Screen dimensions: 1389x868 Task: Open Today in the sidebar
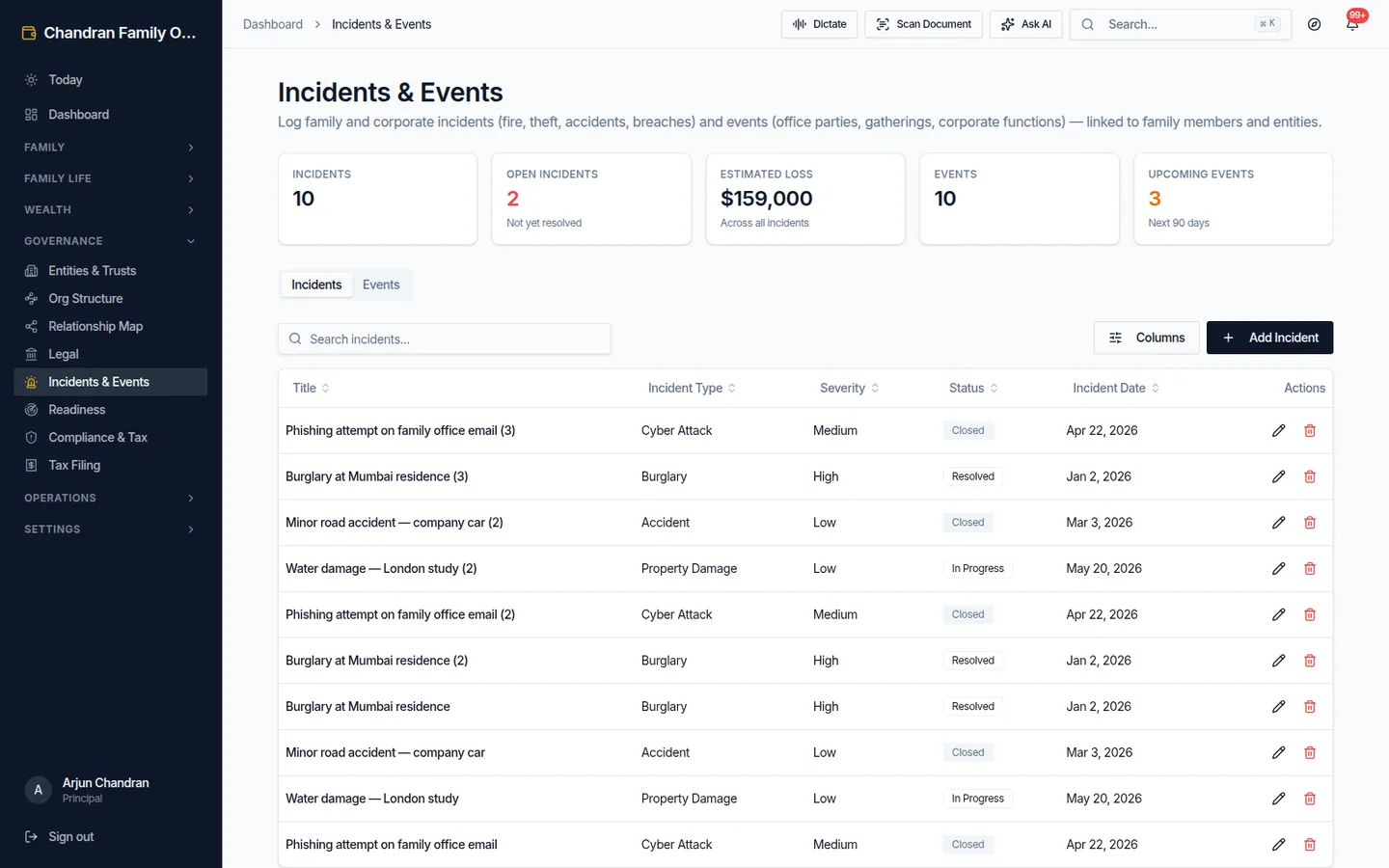(111, 80)
